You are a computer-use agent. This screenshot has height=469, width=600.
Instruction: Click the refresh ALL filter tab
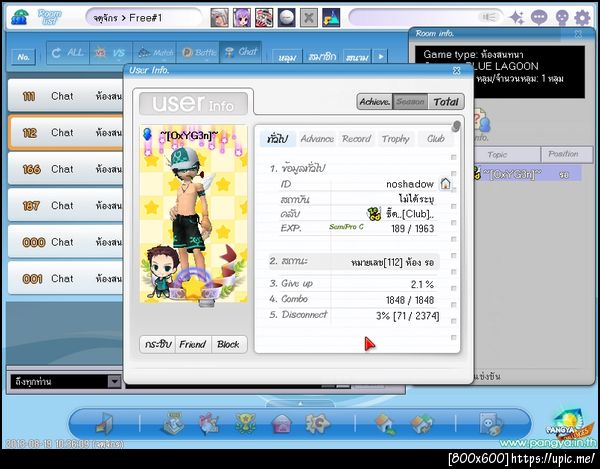(68, 52)
